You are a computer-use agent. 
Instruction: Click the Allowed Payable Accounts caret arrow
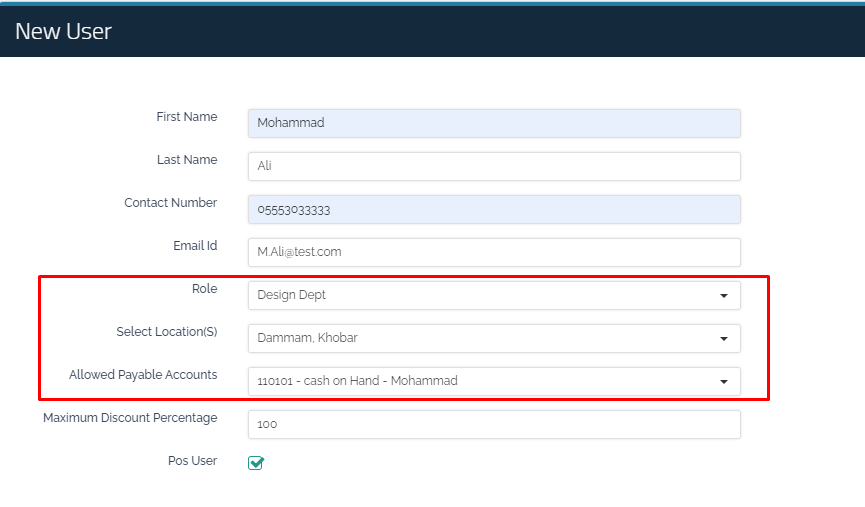click(x=723, y=382)
